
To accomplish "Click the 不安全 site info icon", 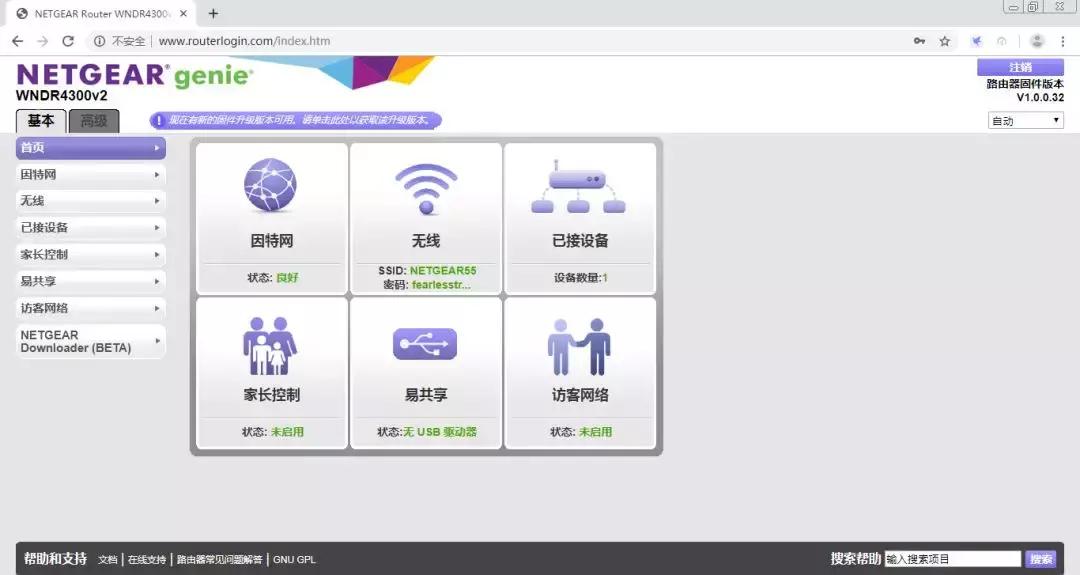I will pyautogui.click(x=99, y=41).
